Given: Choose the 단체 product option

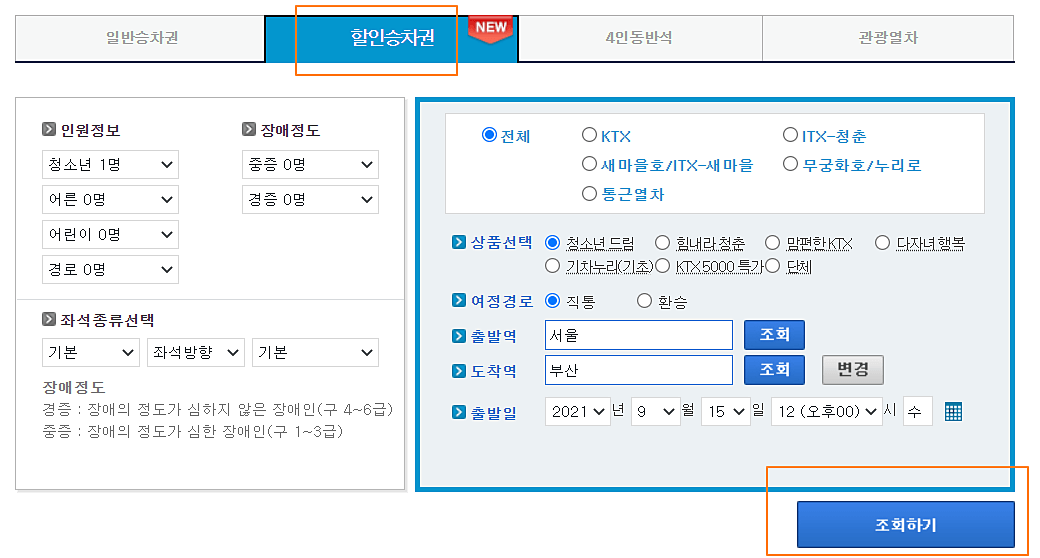Looking at the screenshot, I should click(772, 266).
